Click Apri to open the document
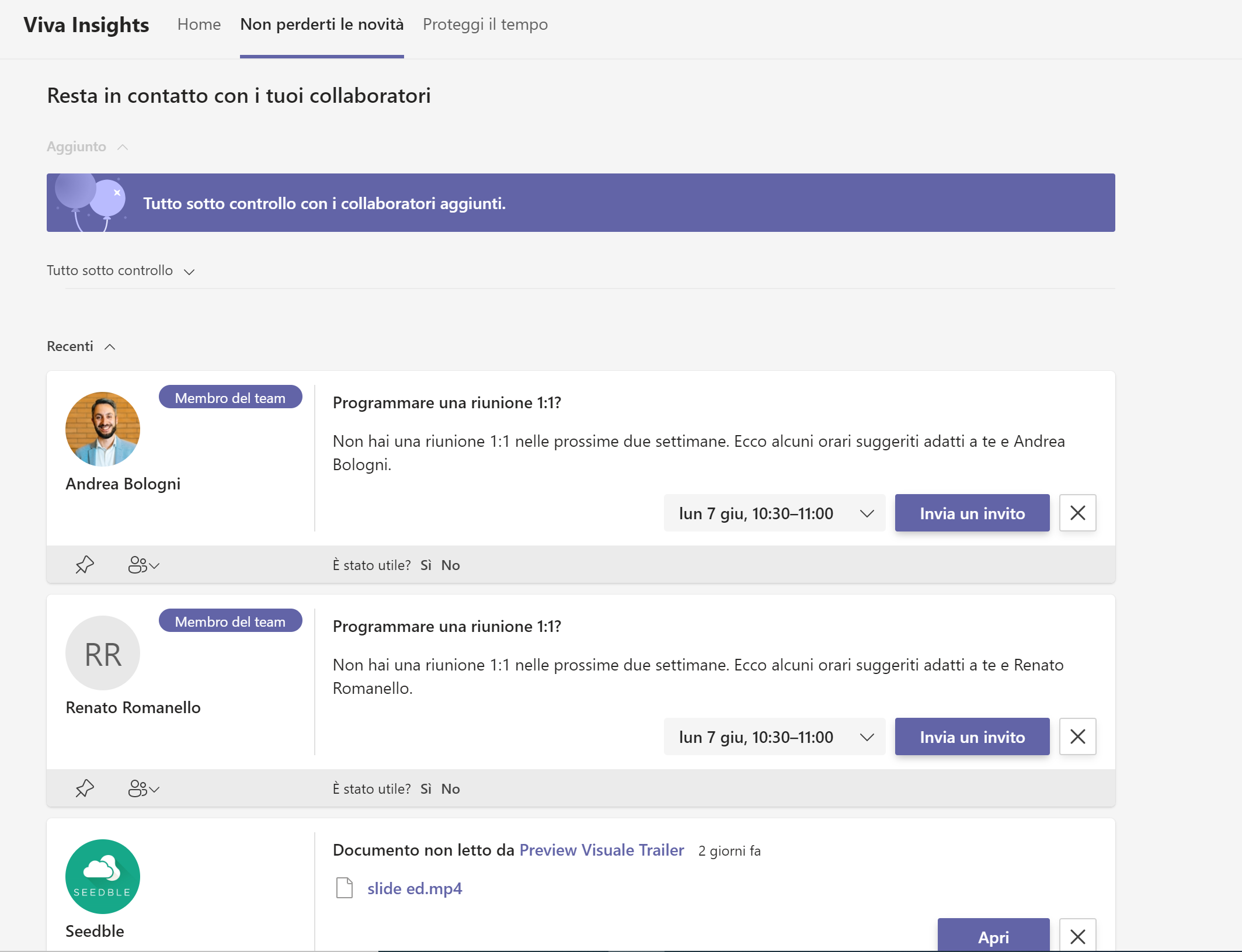This screenshot has height=952, width=1242. point(993,936)
